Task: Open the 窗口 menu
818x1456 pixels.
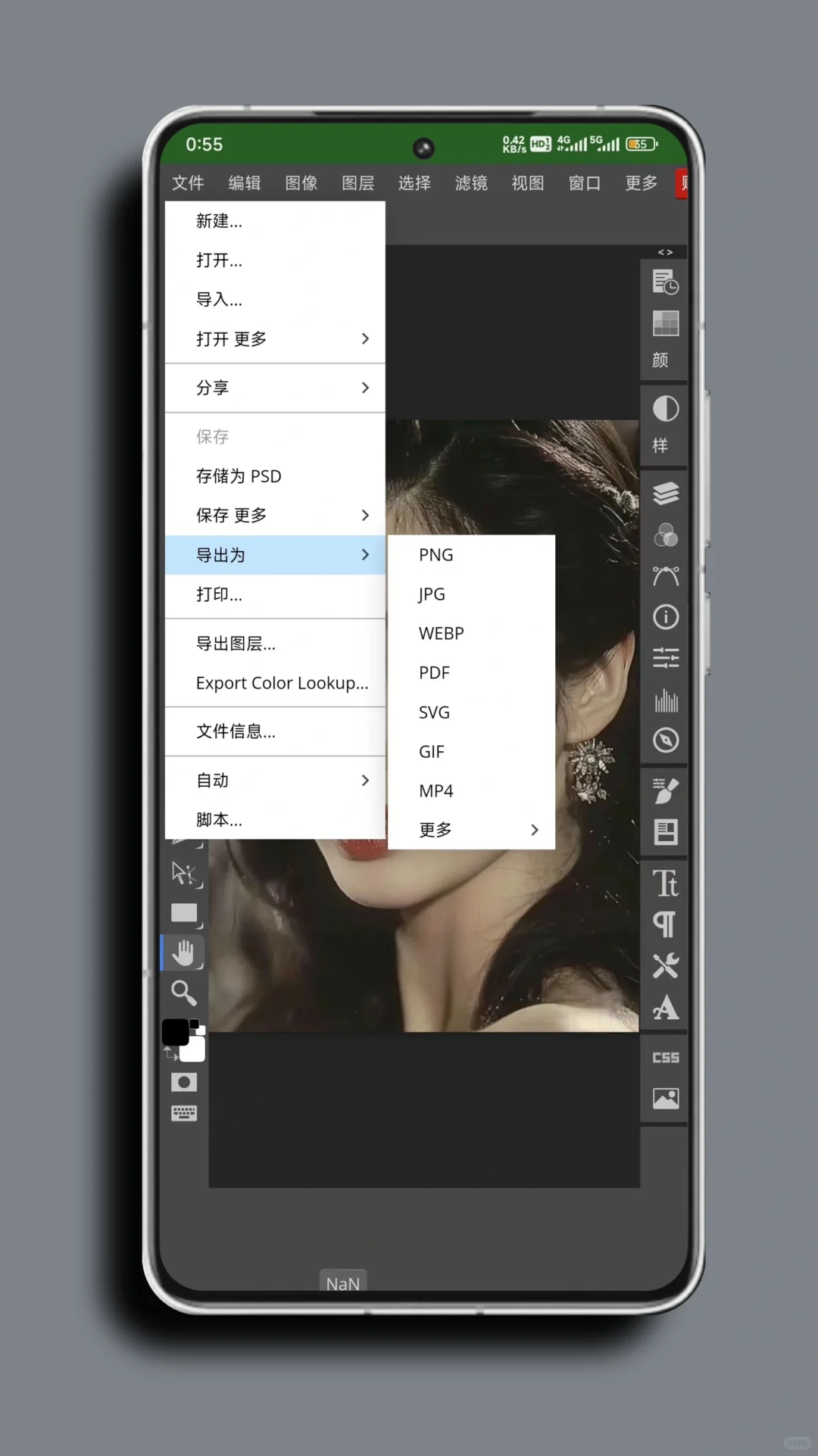Action: click(x=585, y=183)
